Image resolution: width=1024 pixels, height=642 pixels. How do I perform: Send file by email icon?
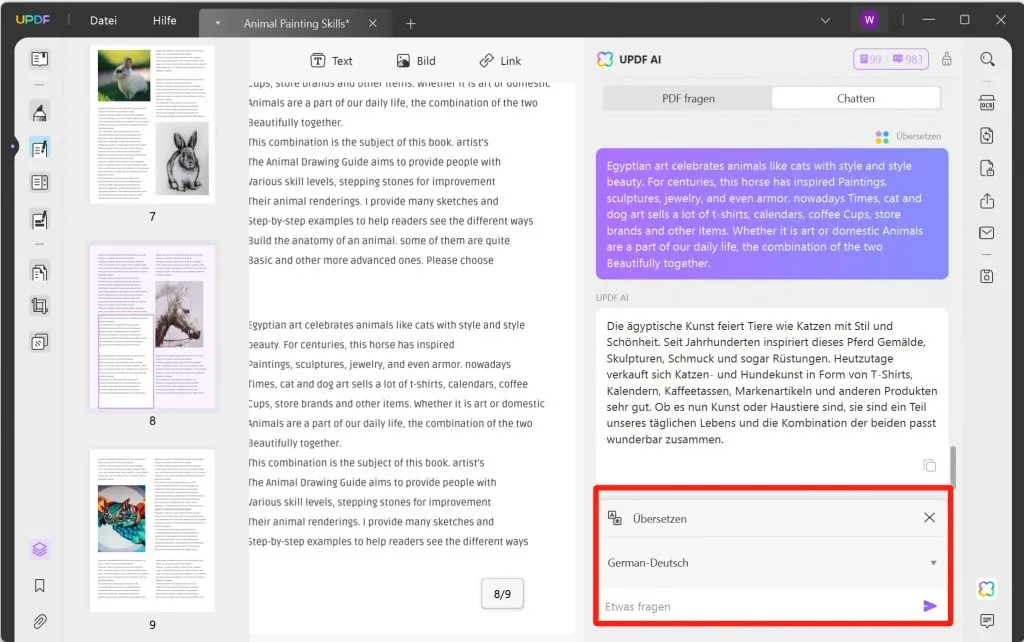click(987, 233)
